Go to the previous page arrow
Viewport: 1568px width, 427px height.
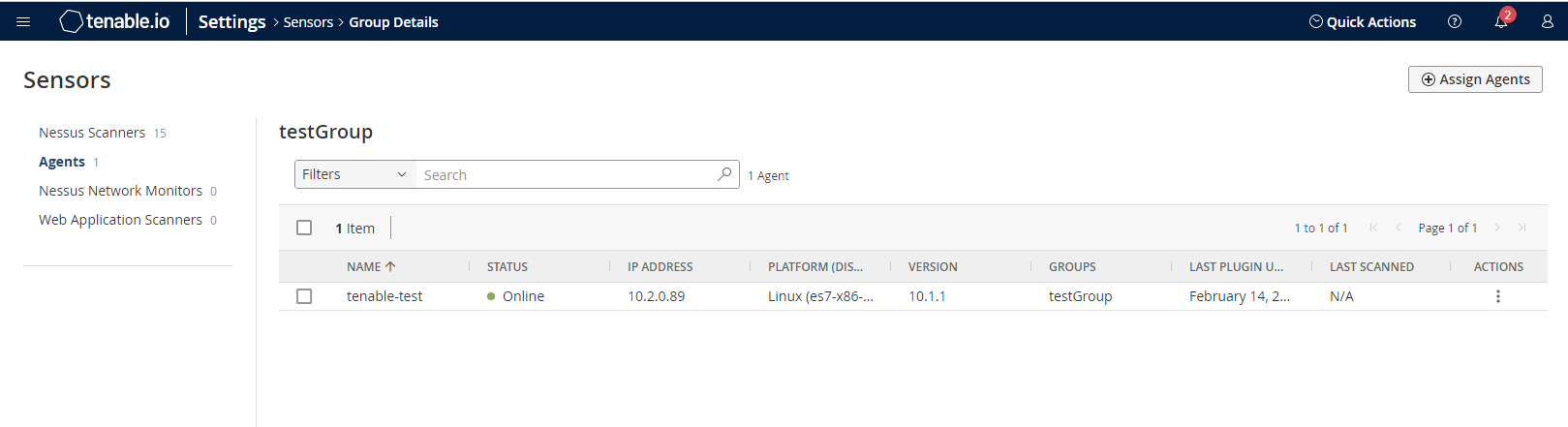pos(1398,228)
